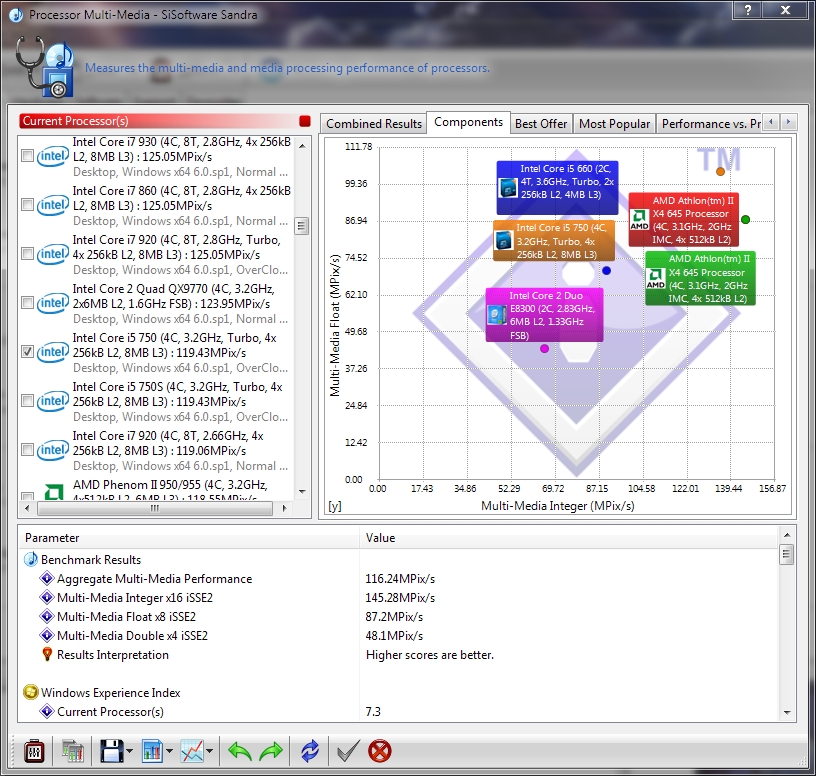Viewport: 816px width, 776px height.
Task: Click the magenta Core 2 Duo E8300 label
Action: [544, 315]
